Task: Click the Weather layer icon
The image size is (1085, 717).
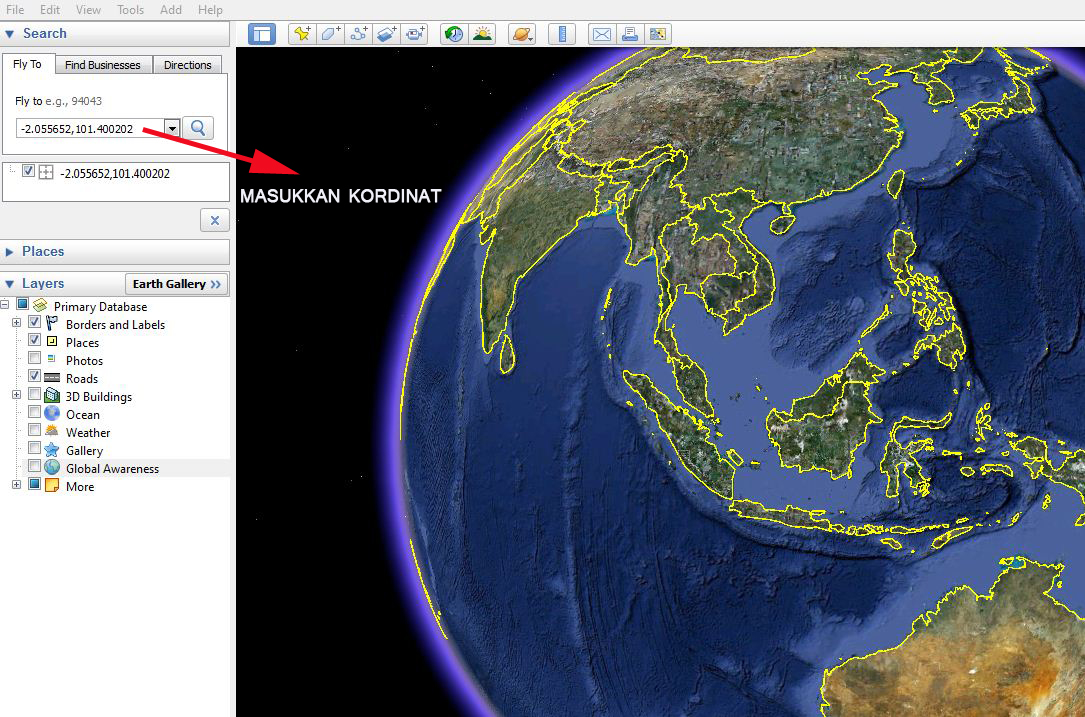Action: point(52,431)
